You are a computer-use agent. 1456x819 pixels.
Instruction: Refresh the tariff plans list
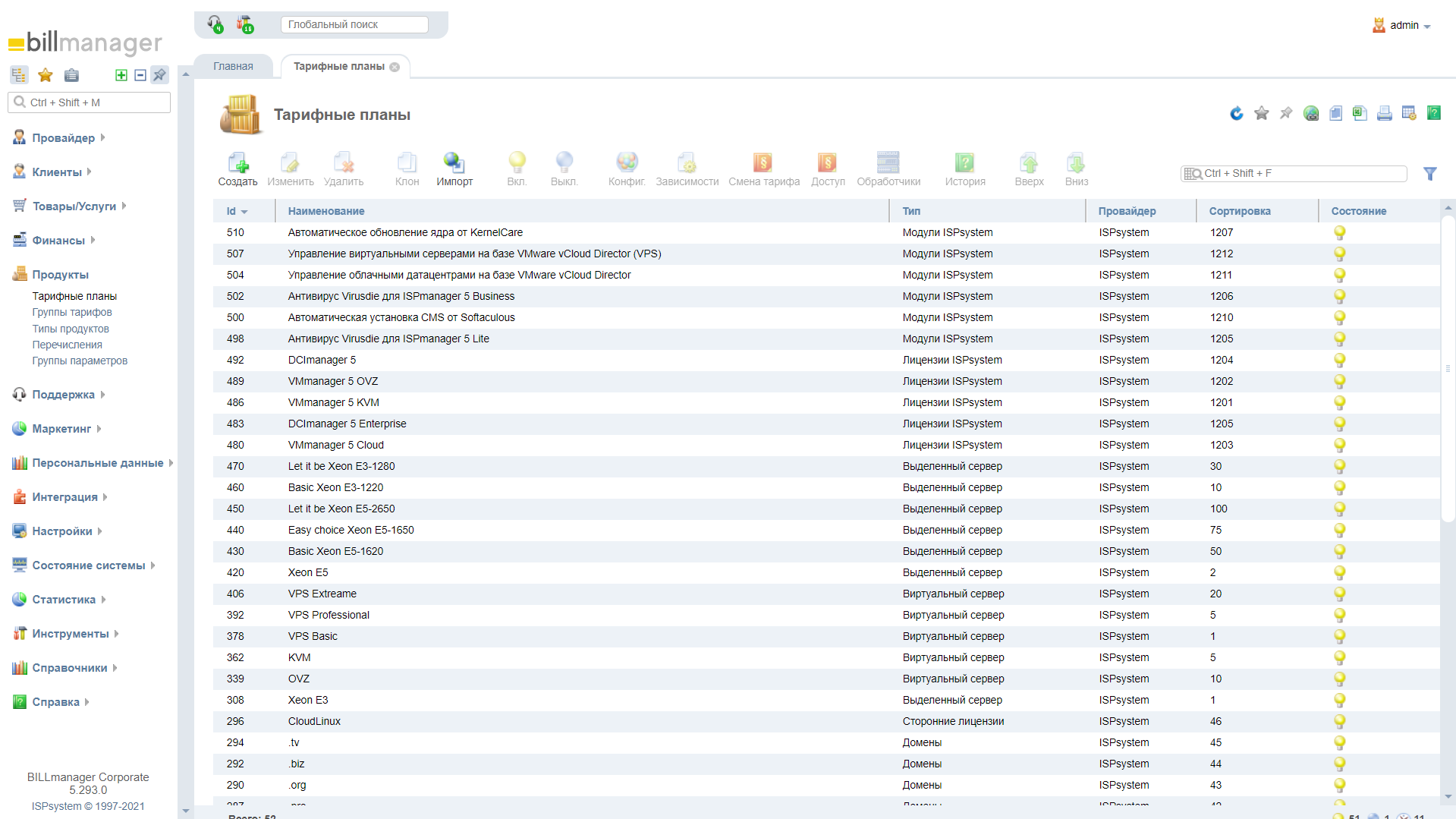1237,113
